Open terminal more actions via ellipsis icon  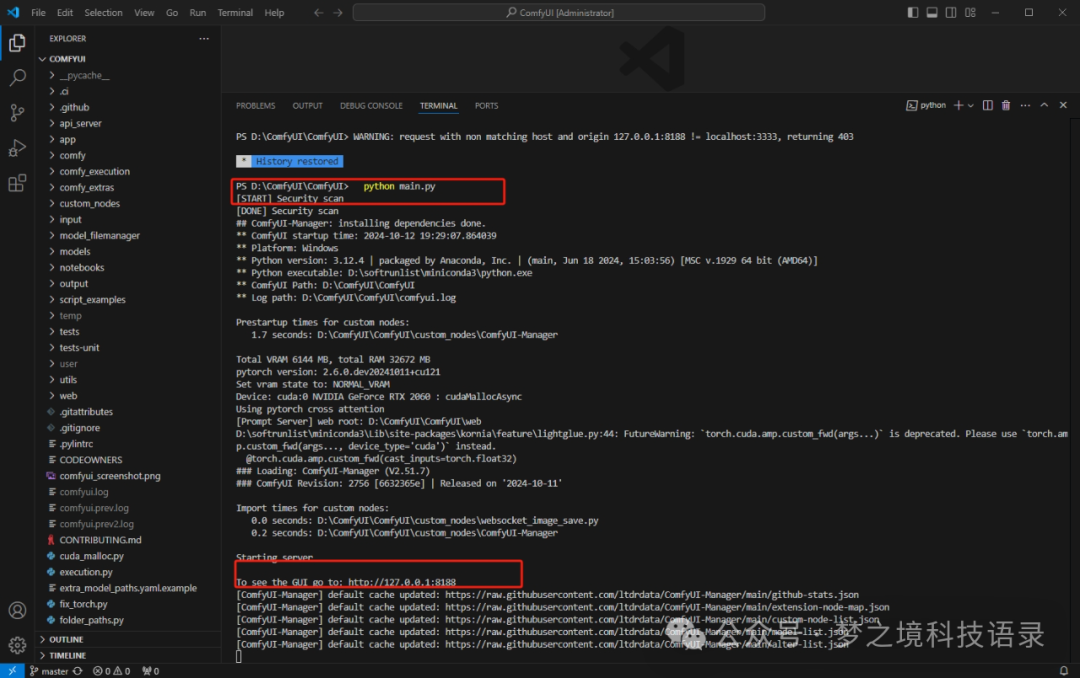tap(1024, 104)
